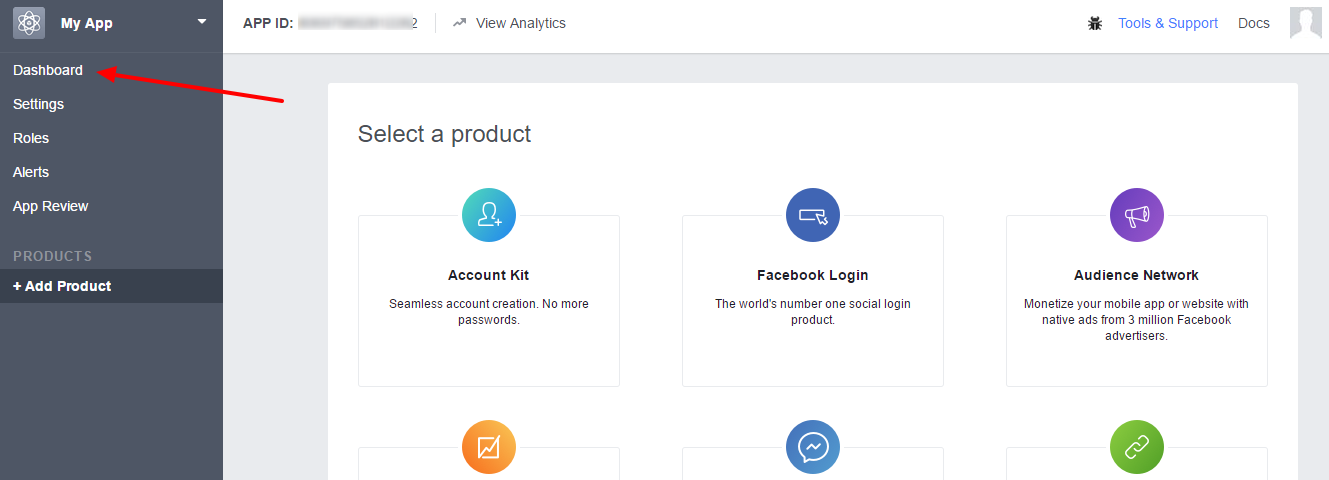Open Tools & Support link

(x=1168, y=23)
